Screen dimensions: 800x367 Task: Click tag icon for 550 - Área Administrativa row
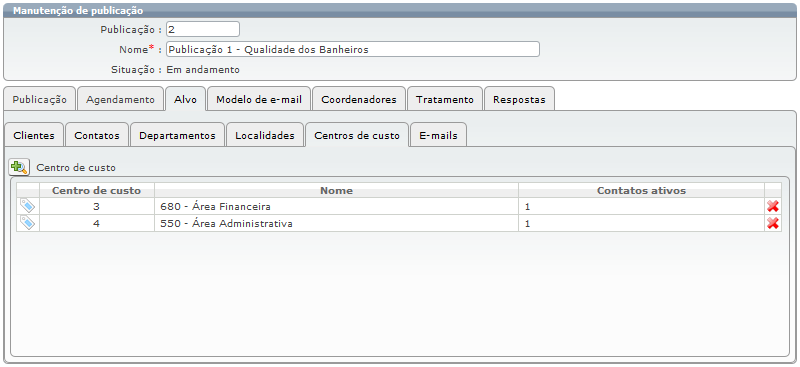(28, 223)
